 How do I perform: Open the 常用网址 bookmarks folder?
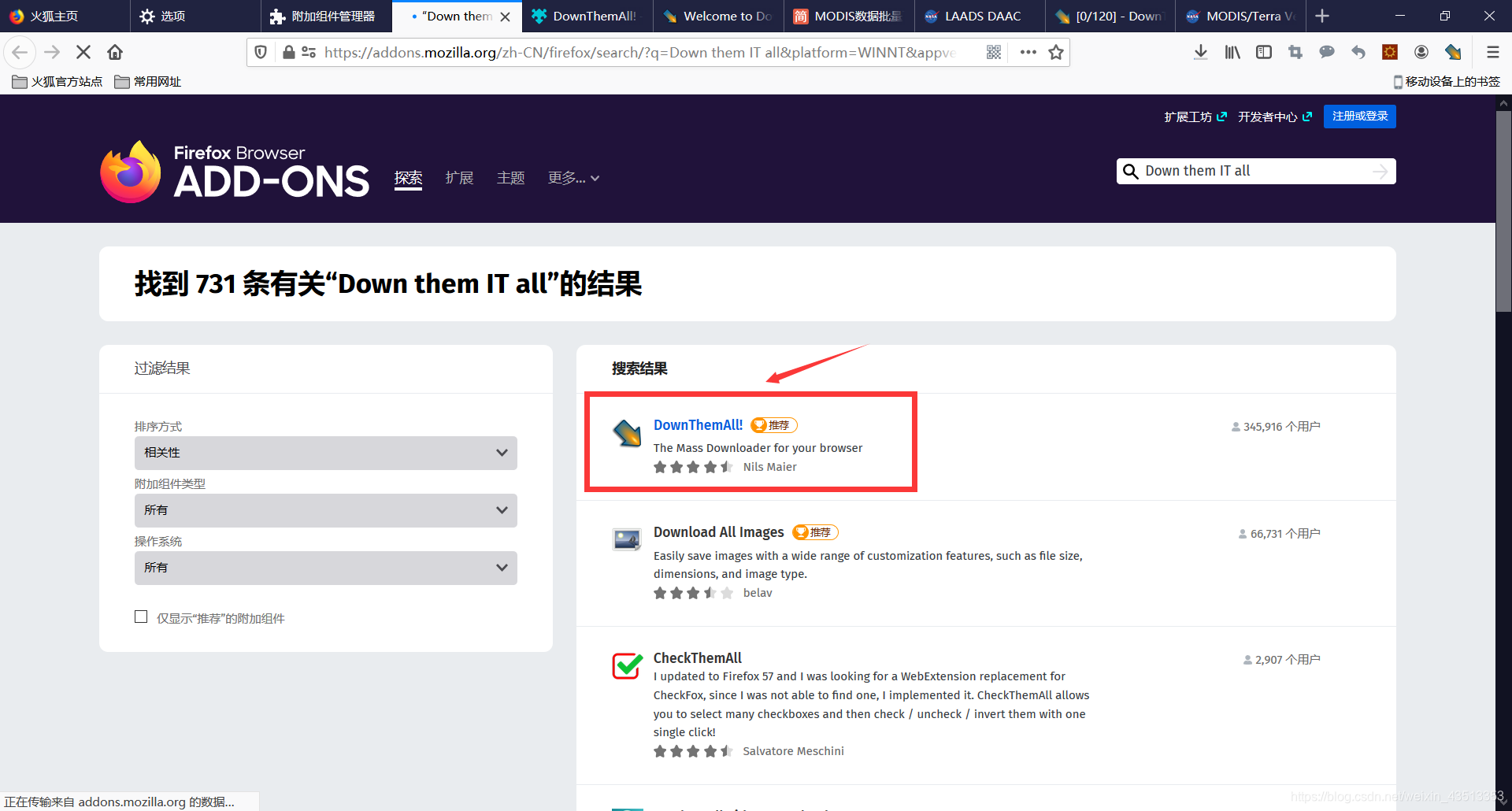pyautogui.click(x=148, y=82)
